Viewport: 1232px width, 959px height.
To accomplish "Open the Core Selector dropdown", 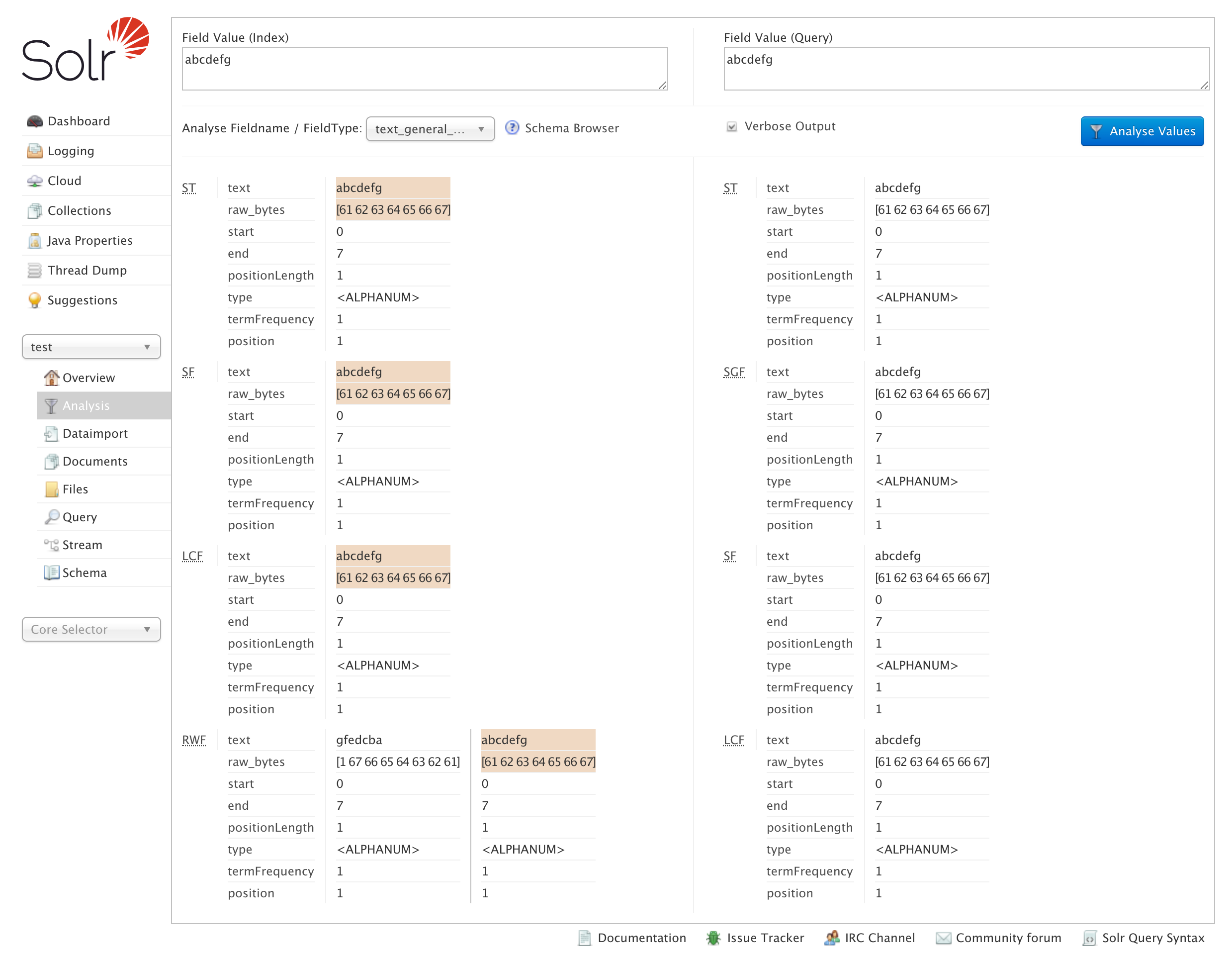I will 91,629.
